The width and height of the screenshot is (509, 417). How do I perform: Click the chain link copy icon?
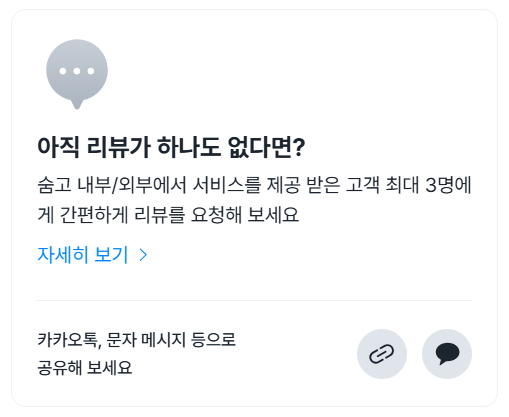pos(382,354)
